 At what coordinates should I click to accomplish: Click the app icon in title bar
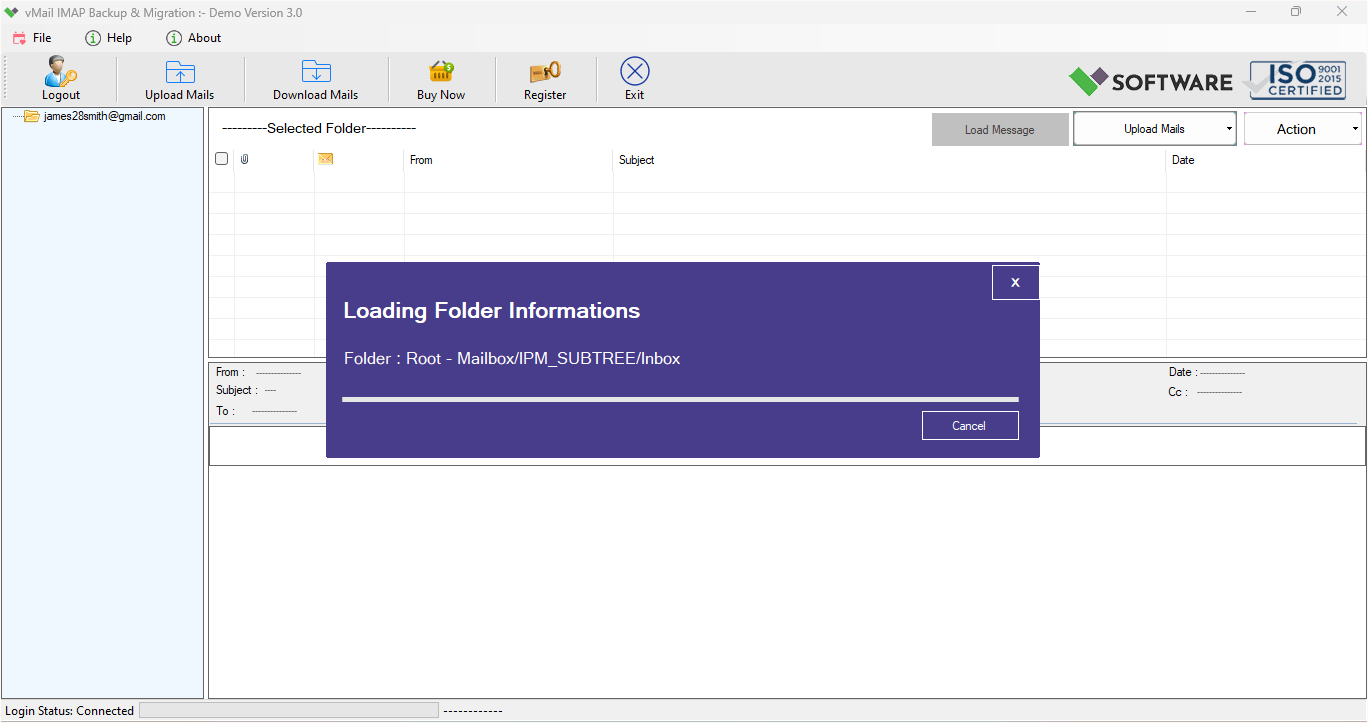pos(12,13)
